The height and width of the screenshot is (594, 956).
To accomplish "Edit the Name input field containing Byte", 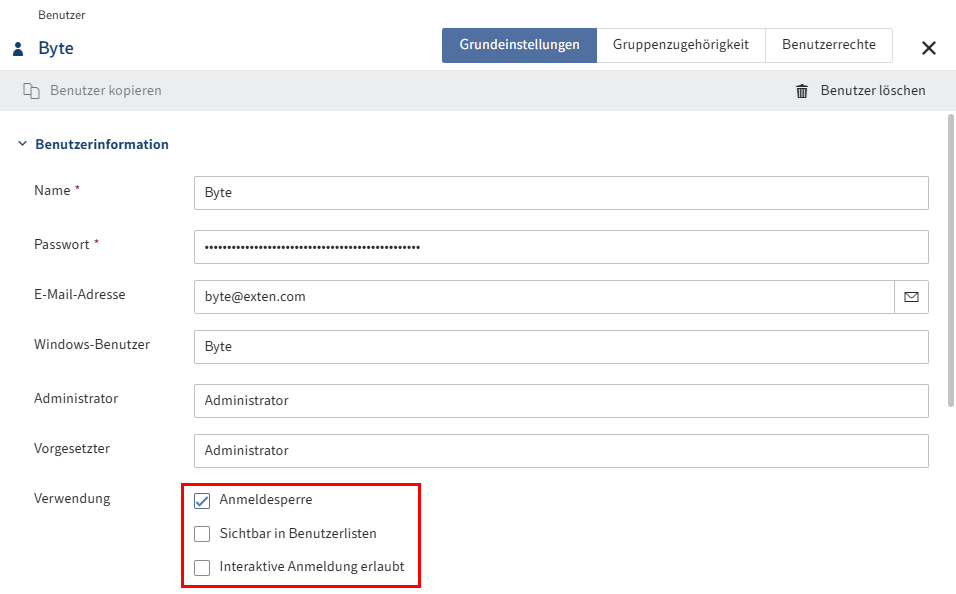I will pyautogui.click(x=560, y=193).
